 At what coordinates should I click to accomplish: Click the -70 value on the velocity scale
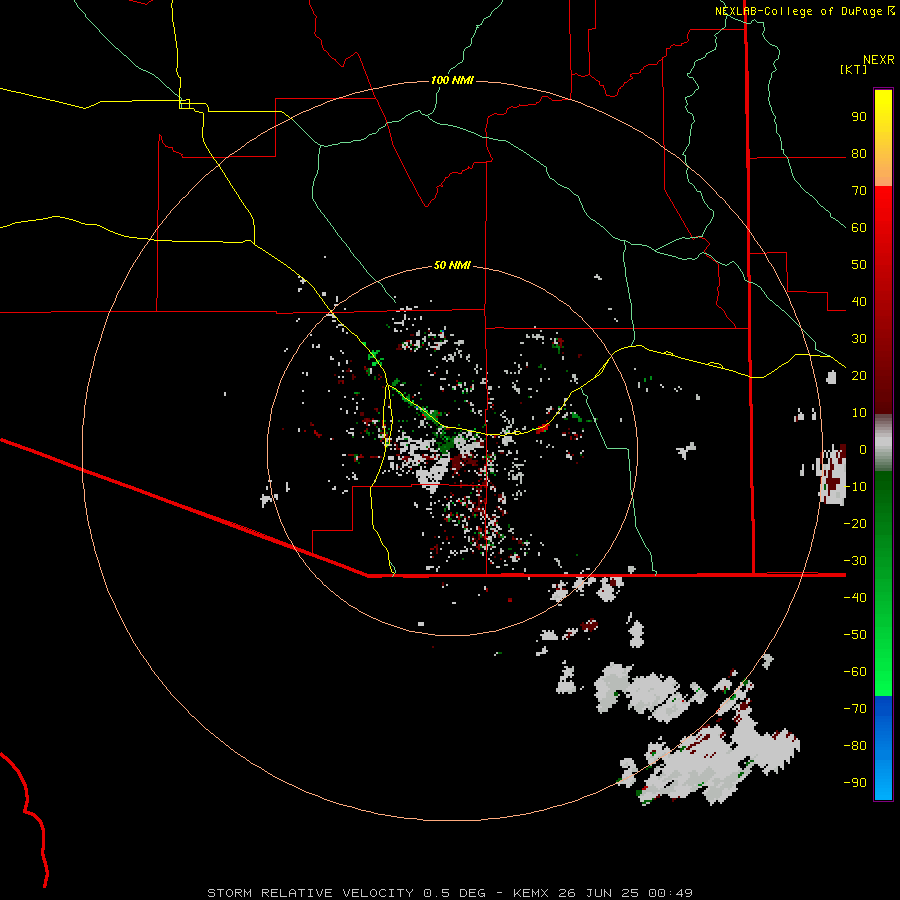(x=855, y=709)
